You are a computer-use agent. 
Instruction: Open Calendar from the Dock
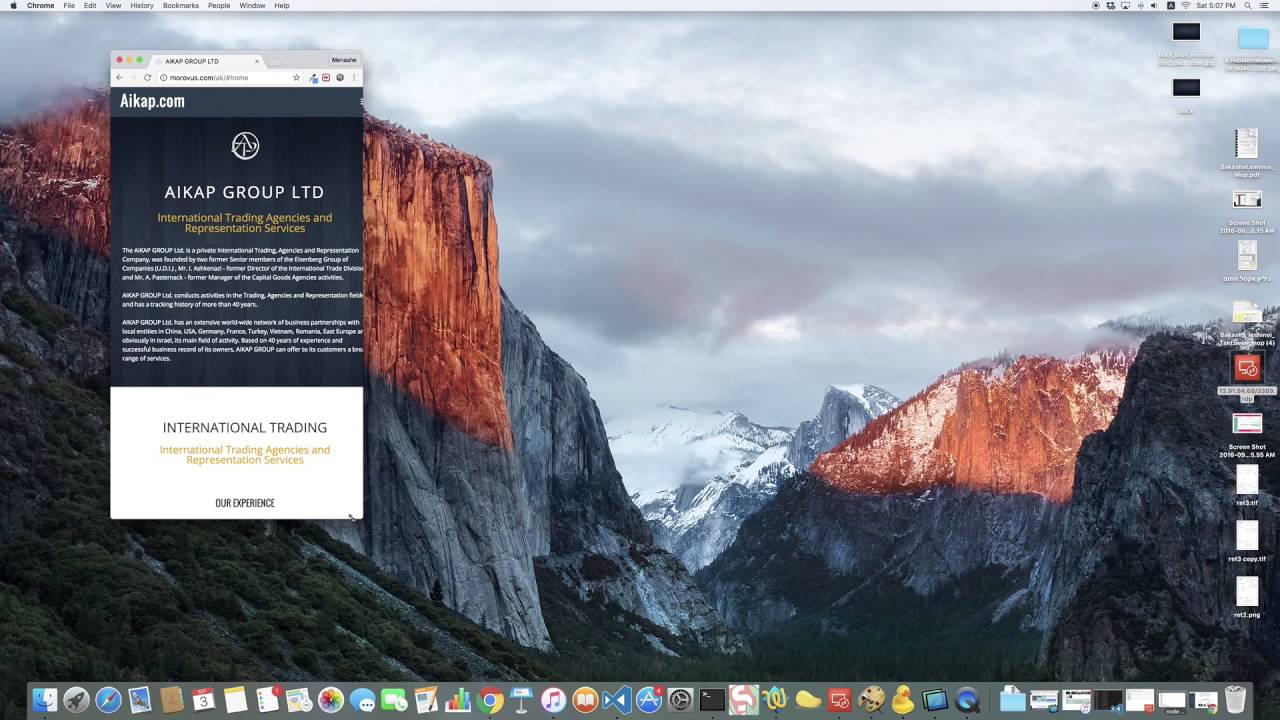click(x=203, y=700)
